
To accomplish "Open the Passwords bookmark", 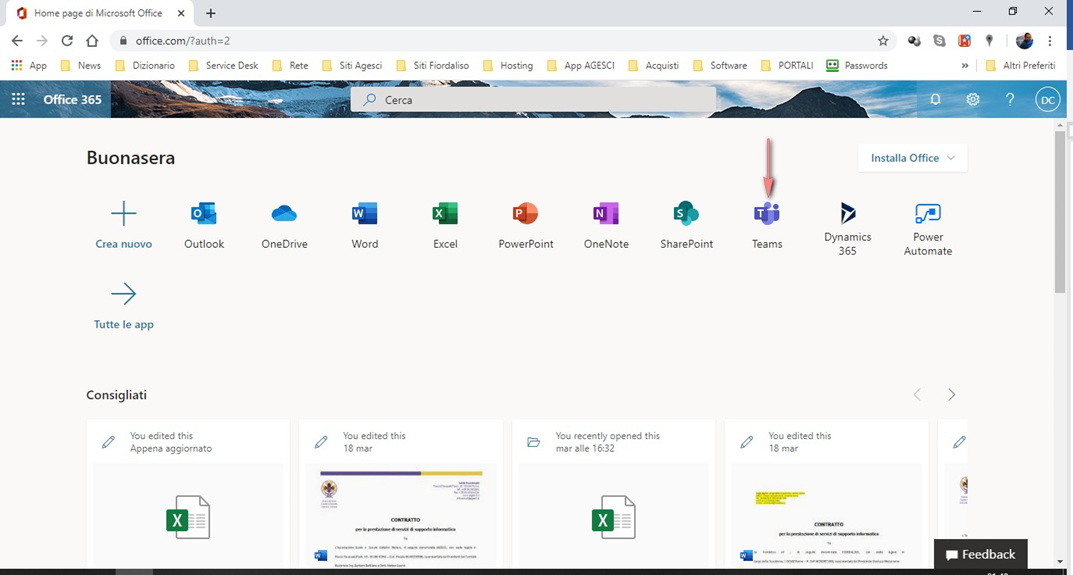I will [x=857, y=66].
